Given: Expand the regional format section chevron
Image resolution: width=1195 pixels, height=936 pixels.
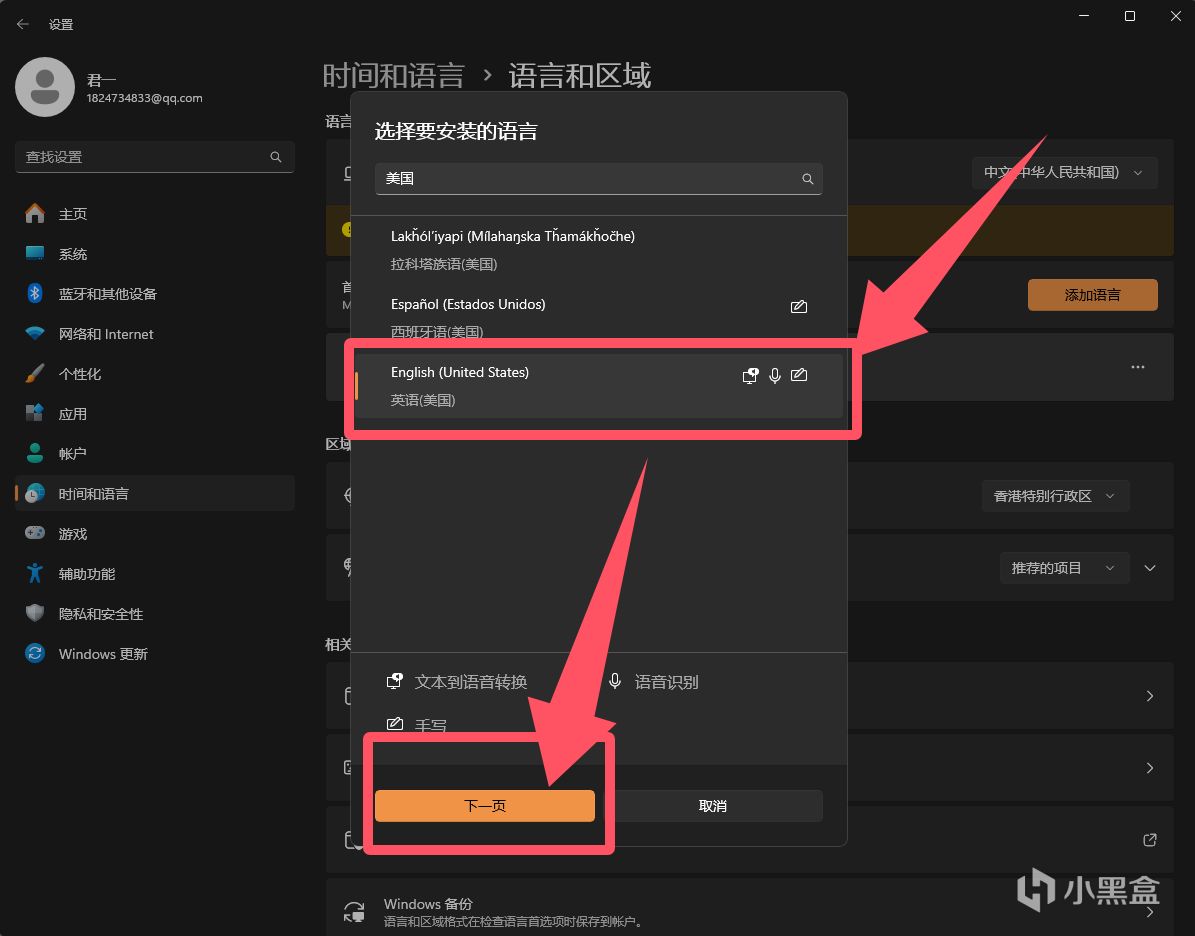Looking at the screenshot, I should coord(1150,568).
